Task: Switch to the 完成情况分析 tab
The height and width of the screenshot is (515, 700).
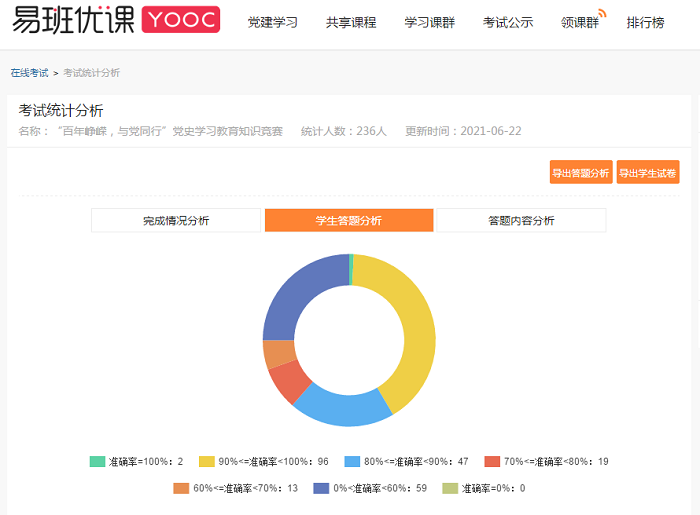Action: pyautogui.click(x=176, y=220)
